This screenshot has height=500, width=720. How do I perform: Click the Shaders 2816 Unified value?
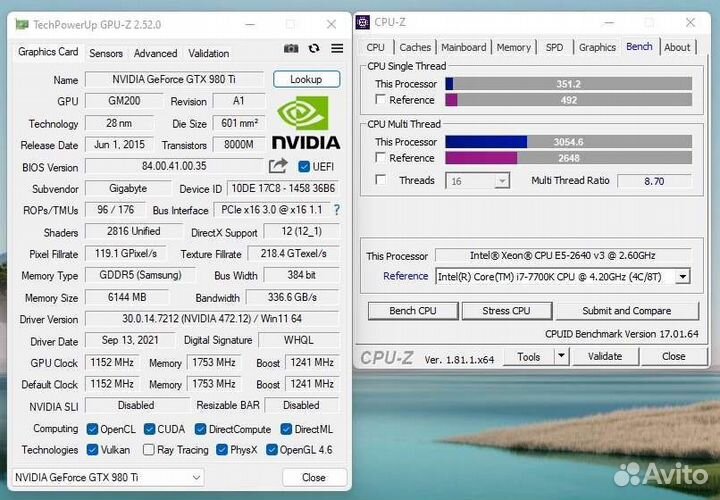point(134,231)
